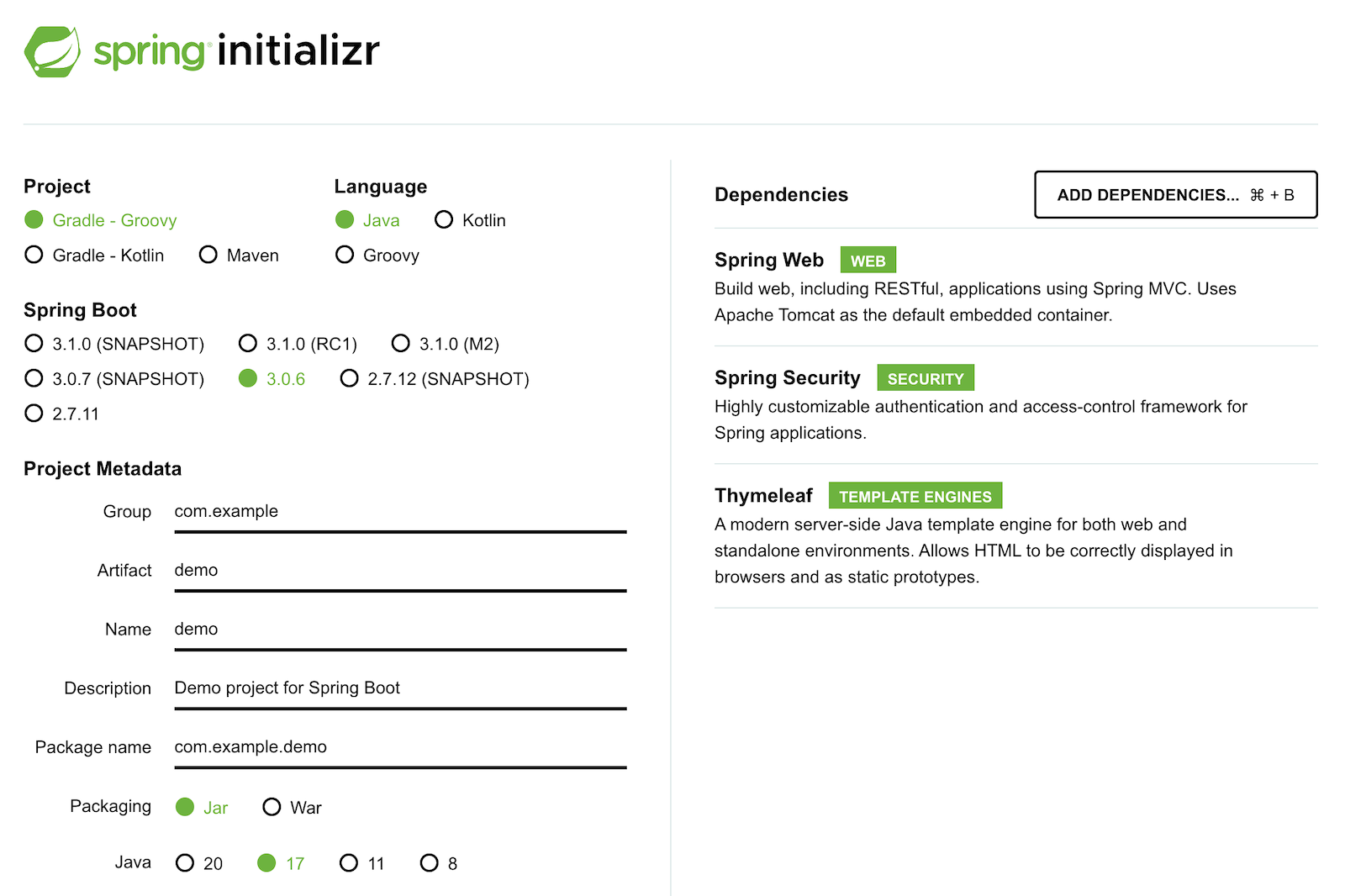The width and height of the screenshot is (1345, 896).
Task: Click the Description input field
Action: pos(400,688)
